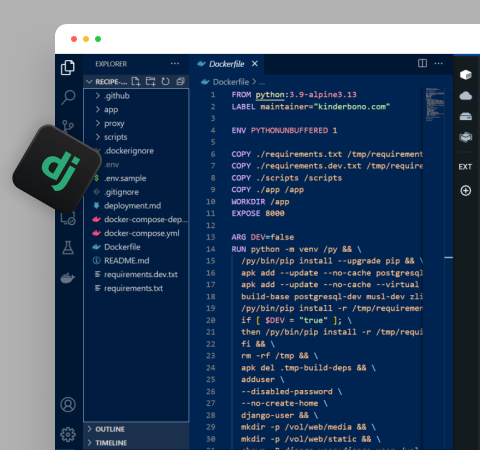Split the editor to the right
Viewport: 480px width, 450px height.
[x=422, y=63]
